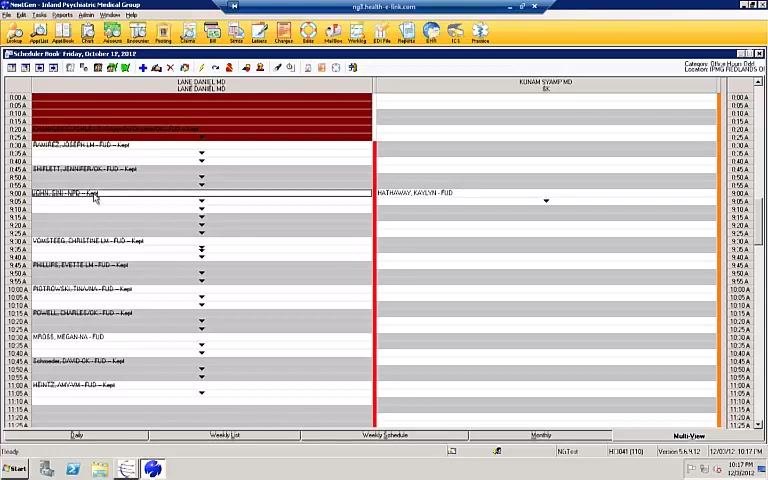Expand the 10:05 A arrow in Lane Daniel column

pyautogui.click(x=201, y=297)
